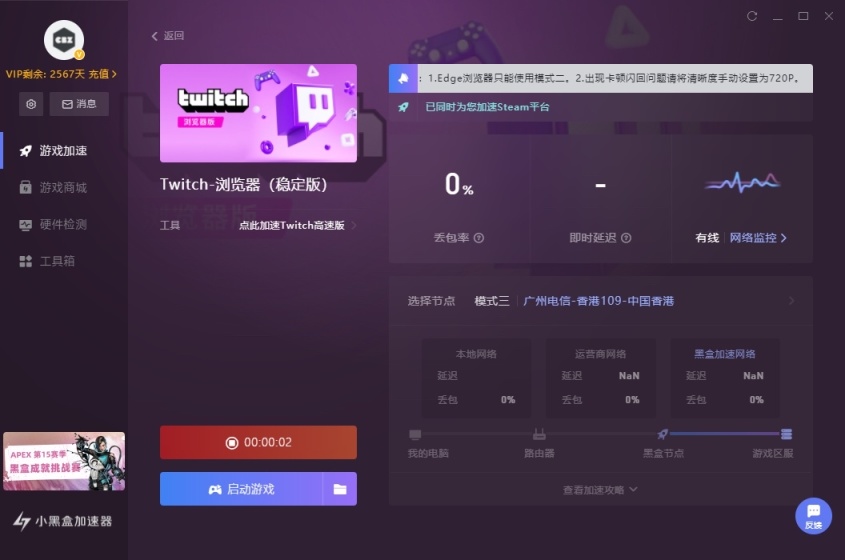Read the Edge浏览器 notice text bar
The height and width of the screenshot is (560, 845).
(x=615, y=78)
